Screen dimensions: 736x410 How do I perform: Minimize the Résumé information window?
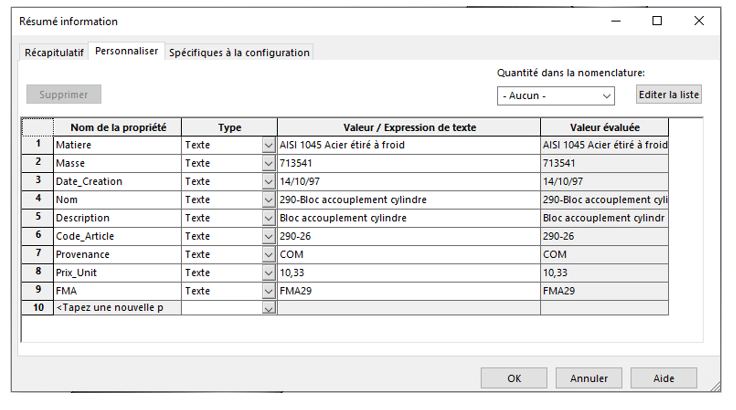[x=616, y=21]
